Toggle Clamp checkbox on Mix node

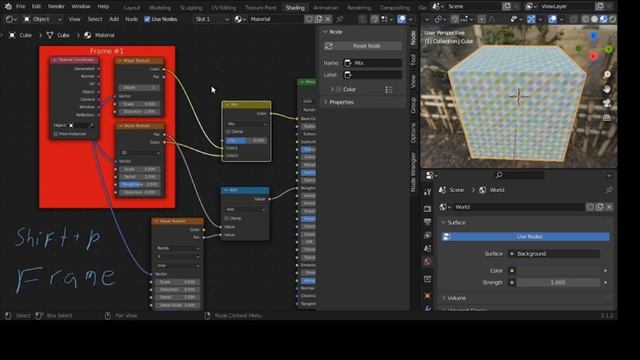click(229, 132)
